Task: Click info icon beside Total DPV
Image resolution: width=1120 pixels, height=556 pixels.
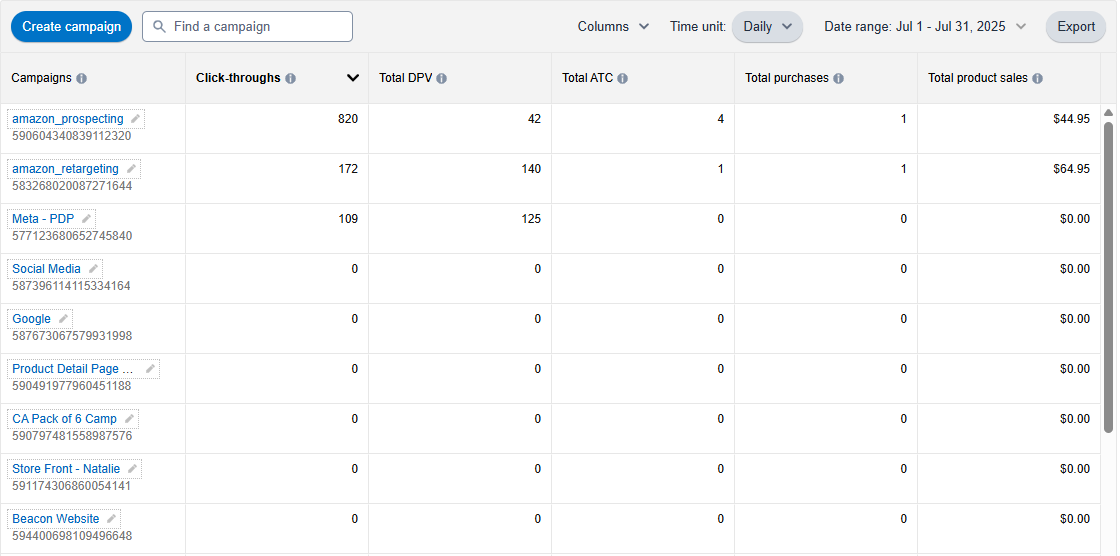Action: point(441,78)
